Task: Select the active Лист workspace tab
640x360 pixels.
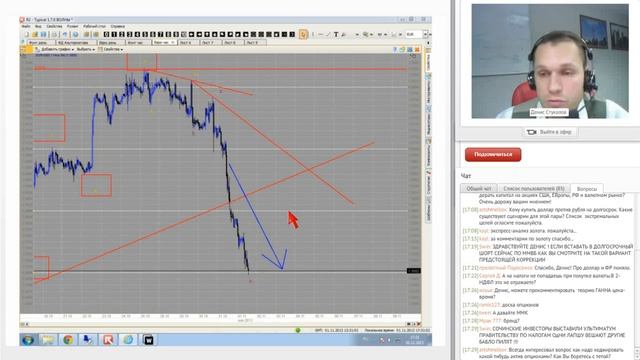Action: coord(164,42)
